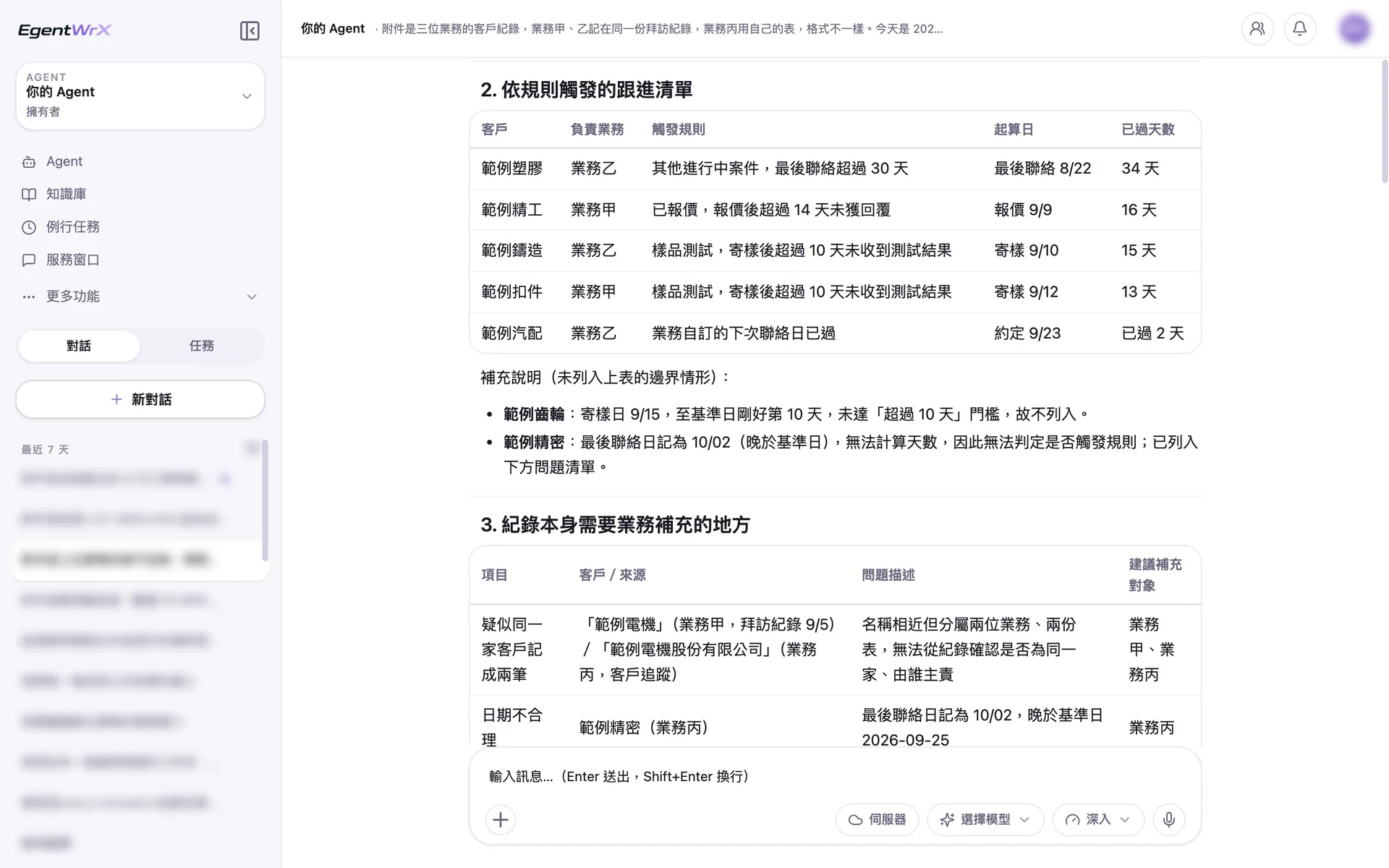Click the 觸發規則 column header
Screen dimensions: 1389x868
(x=679, y=129)
